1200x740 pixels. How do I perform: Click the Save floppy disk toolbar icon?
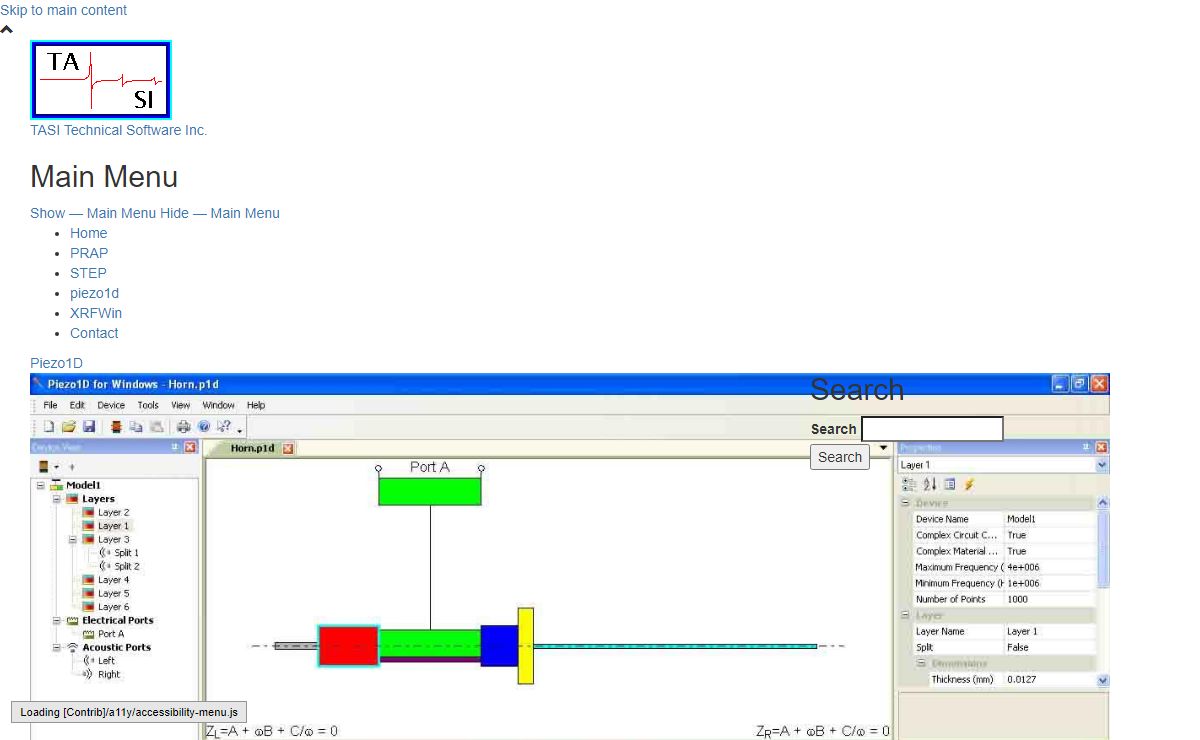pos(89,426)
